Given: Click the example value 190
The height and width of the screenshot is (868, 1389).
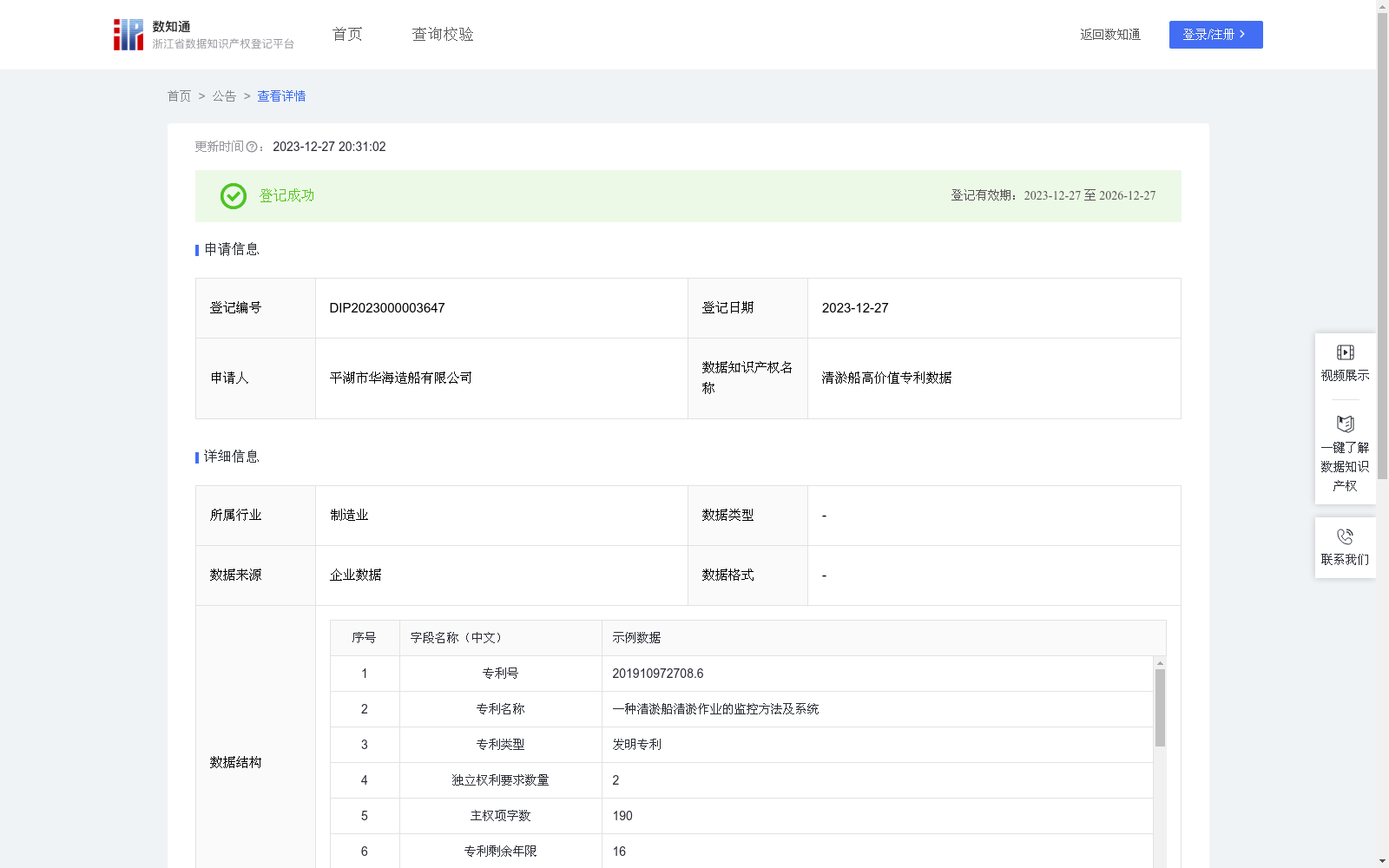Looking at the screenshot, I should [622, 816].
